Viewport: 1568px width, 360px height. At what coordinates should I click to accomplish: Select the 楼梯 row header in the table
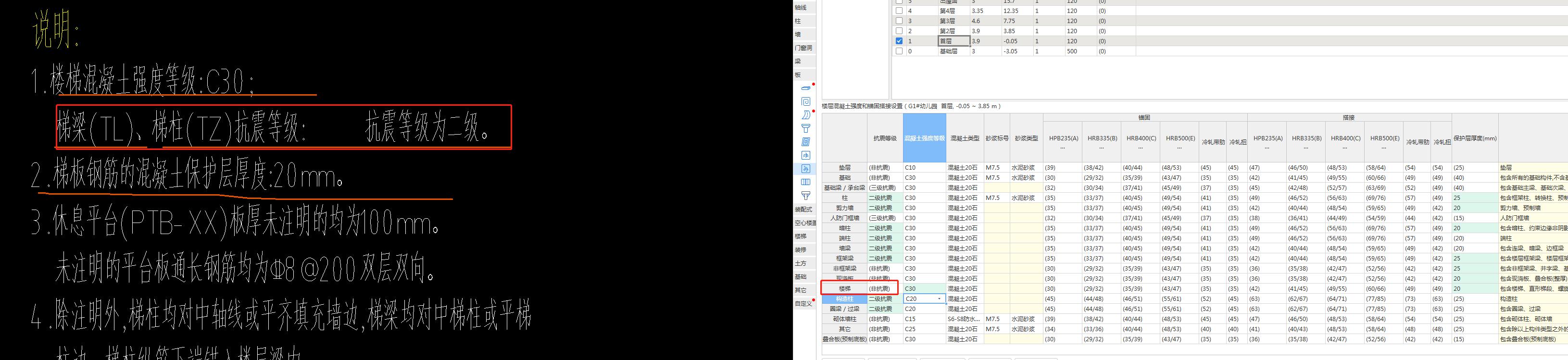coord(844,289)
